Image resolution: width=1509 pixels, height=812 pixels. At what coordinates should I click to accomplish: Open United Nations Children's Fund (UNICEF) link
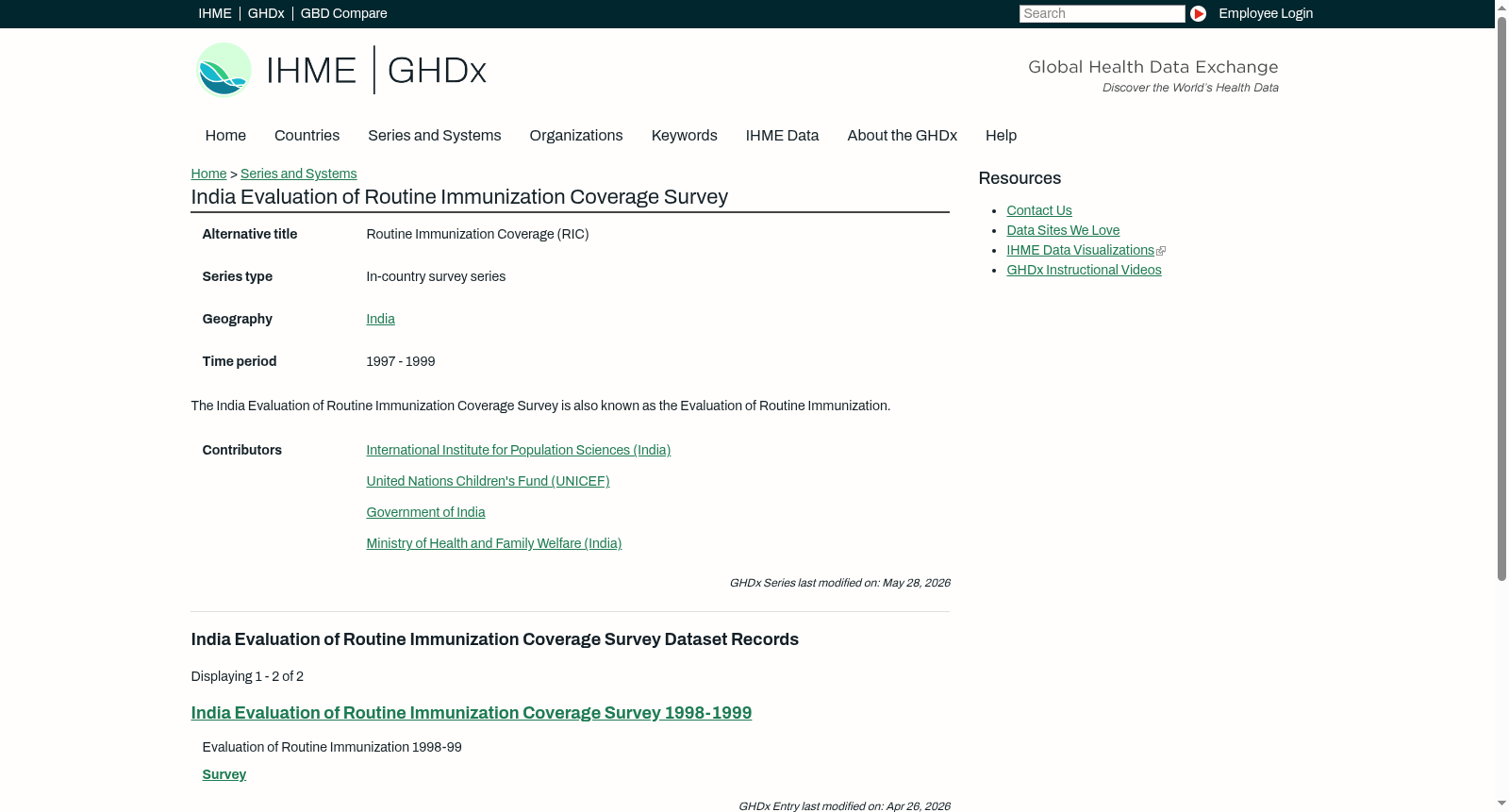click(488, 481)
